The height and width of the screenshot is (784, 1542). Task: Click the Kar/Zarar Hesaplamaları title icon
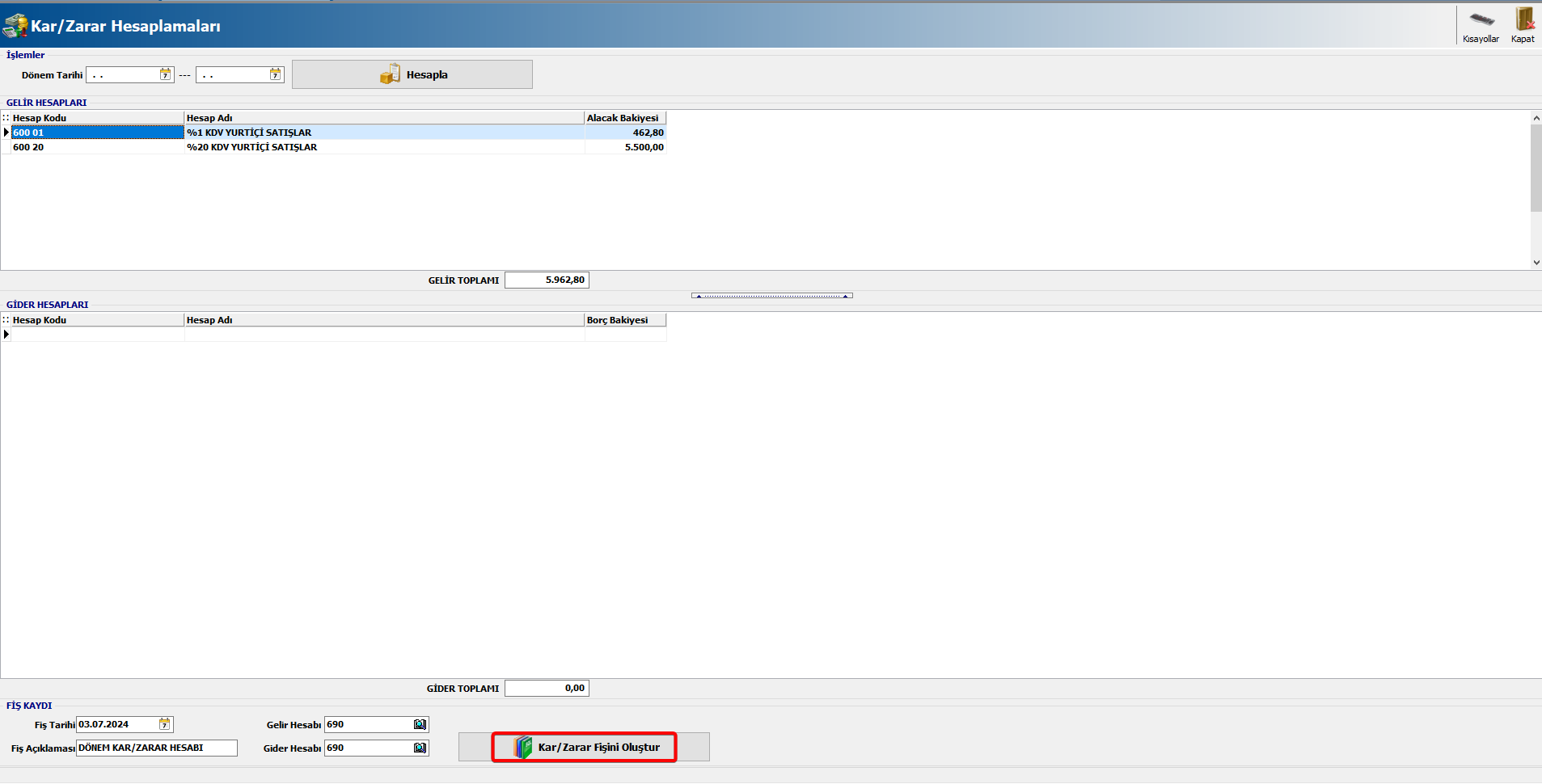[x=15, y=26]
